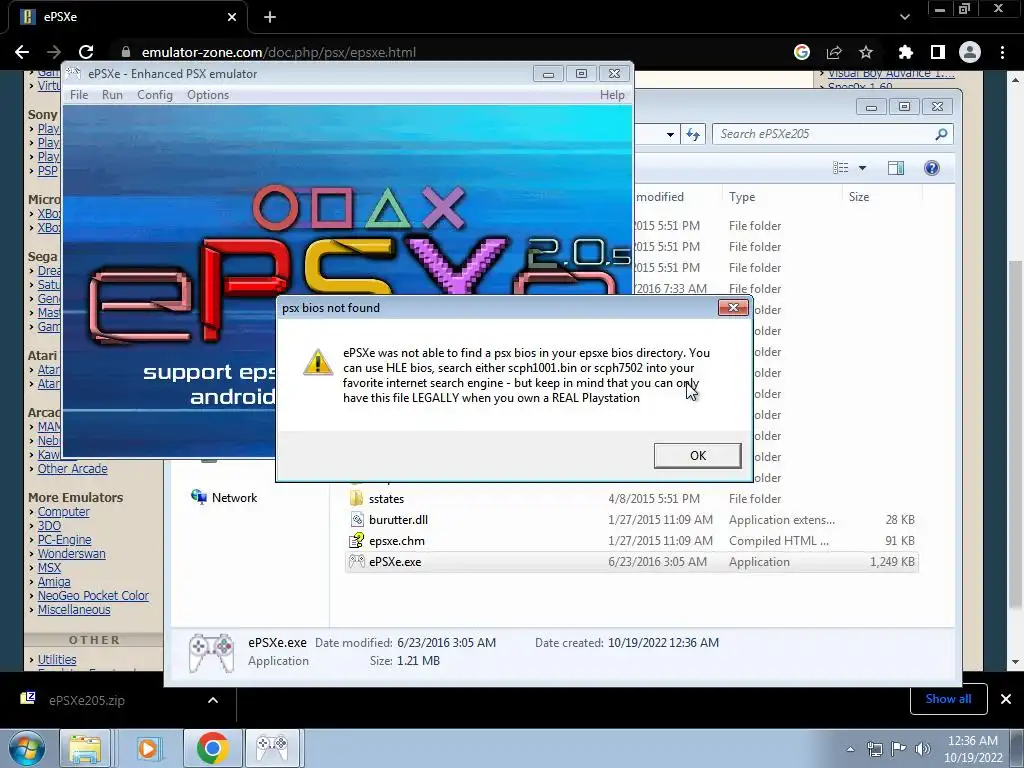Click the Explorer refresh button
This screenshot has width=1024, height=768.
[693, 135]
